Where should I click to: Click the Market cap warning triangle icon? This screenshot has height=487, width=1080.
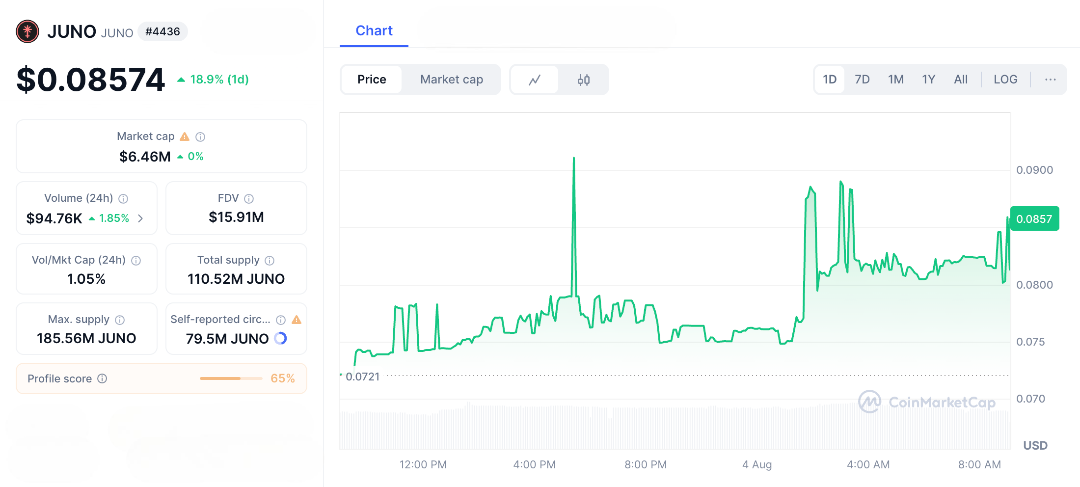coord(185,136)
